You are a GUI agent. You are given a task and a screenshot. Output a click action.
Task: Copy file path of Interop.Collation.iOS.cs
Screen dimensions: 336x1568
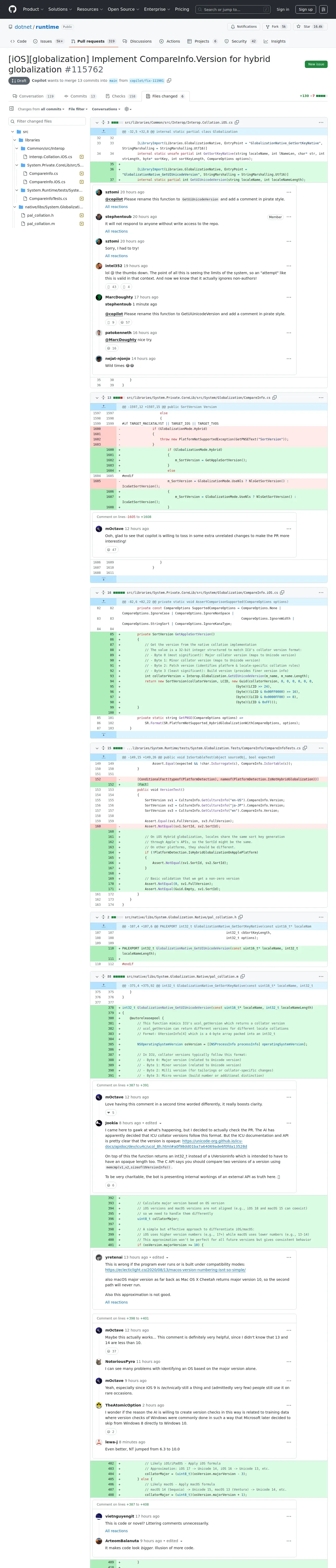[237, 122]
